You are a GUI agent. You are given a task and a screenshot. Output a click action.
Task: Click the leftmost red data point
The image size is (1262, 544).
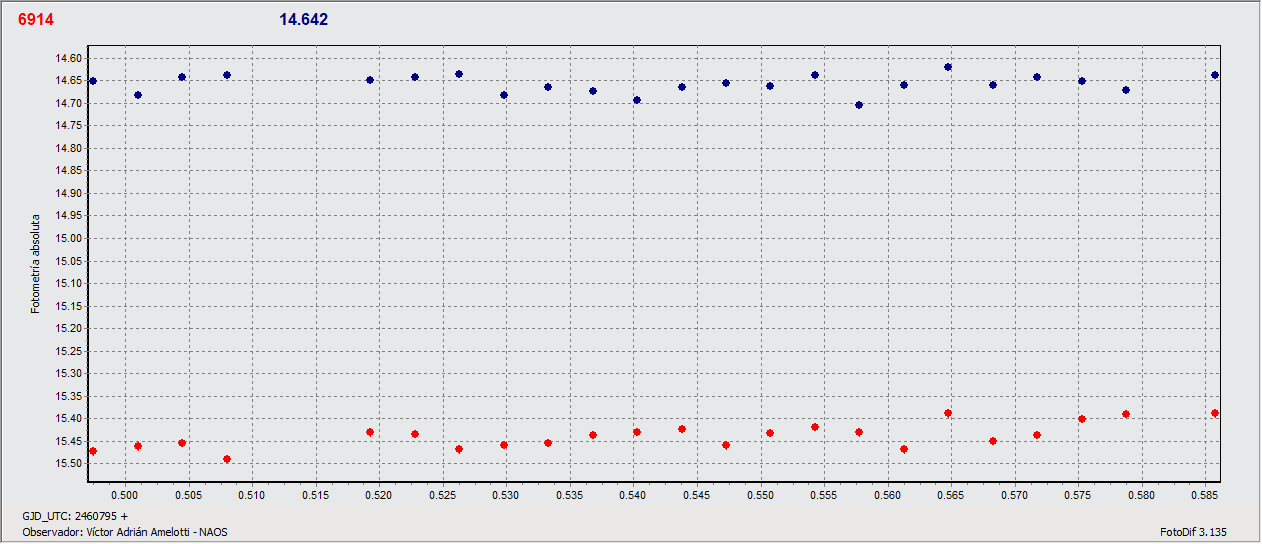tap(93, 451)
